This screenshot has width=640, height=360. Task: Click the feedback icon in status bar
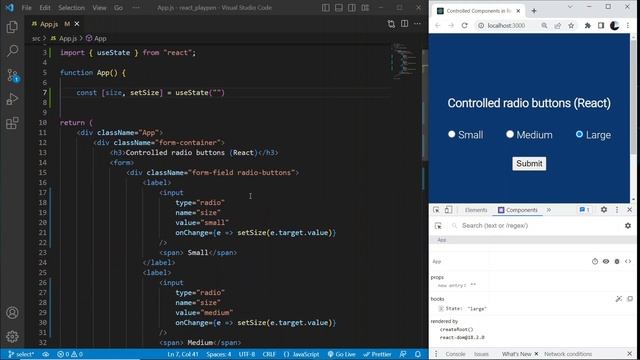pos(403,354)
